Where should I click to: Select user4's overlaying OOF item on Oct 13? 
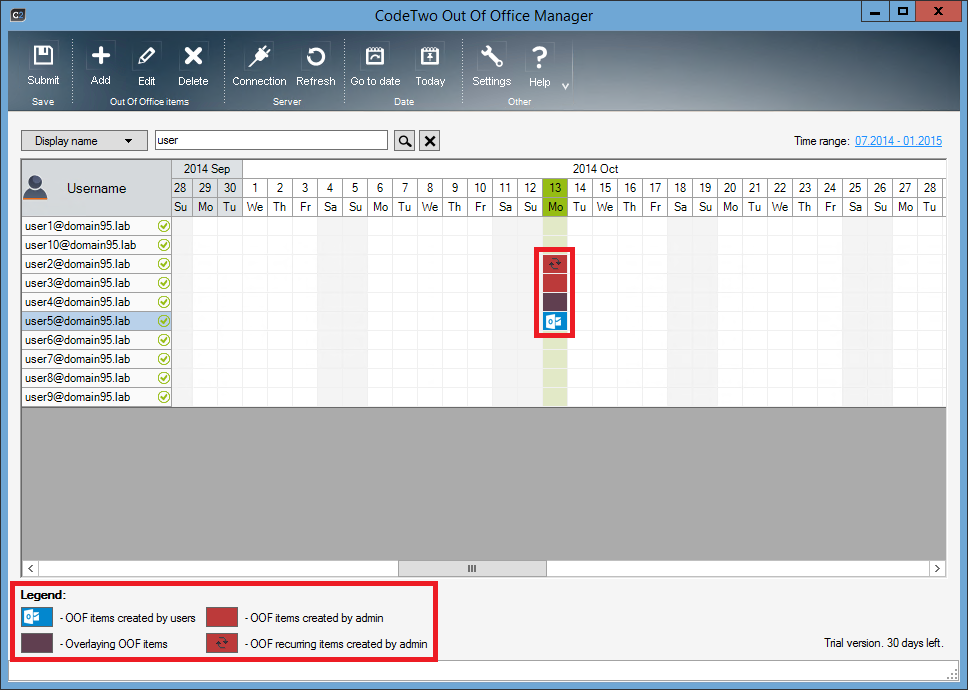(x=555, y=302)
